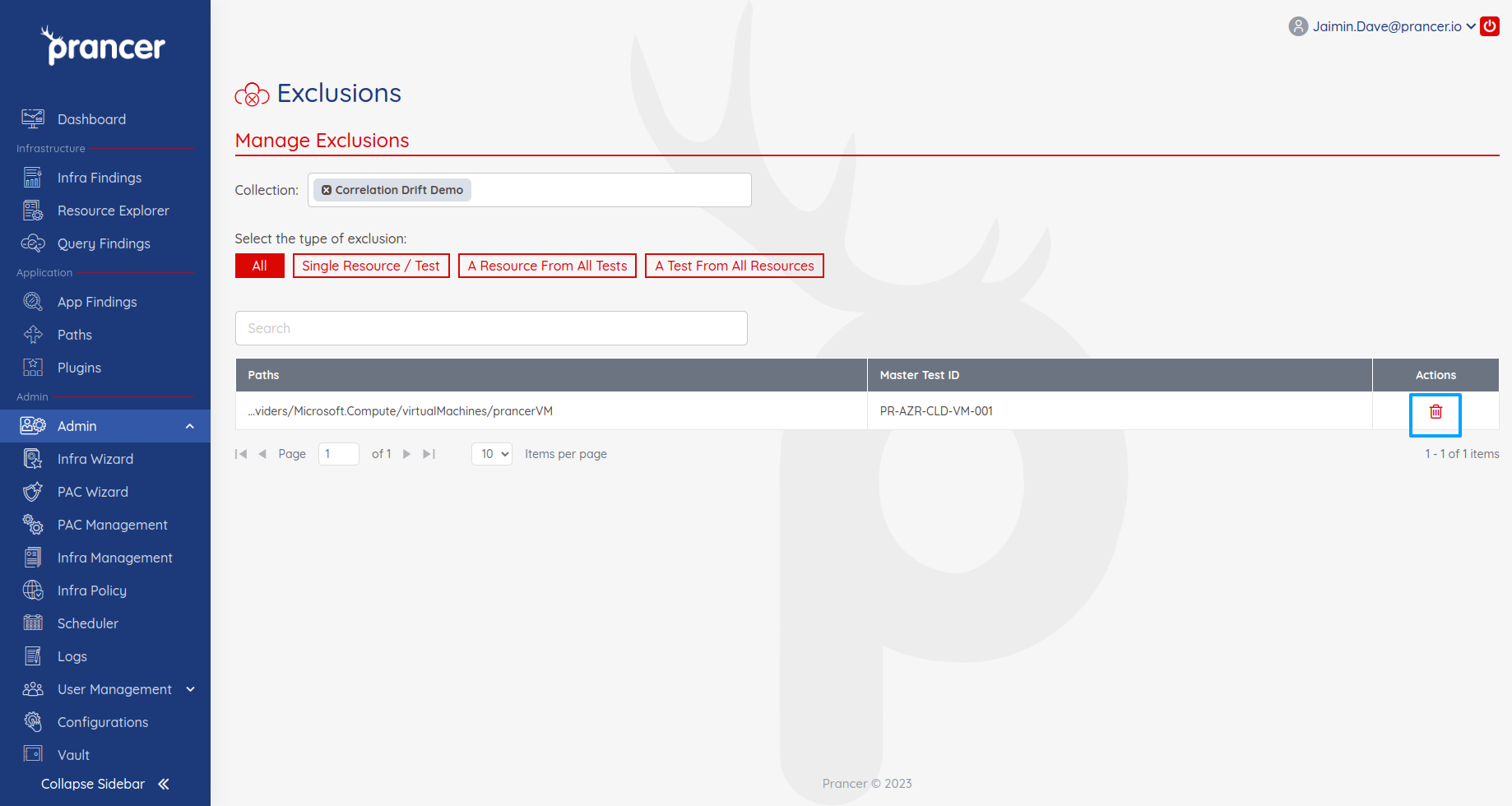The image size is (1512, 806).
Task: Select the All exclusion type filter
Action: coord(260,266)
